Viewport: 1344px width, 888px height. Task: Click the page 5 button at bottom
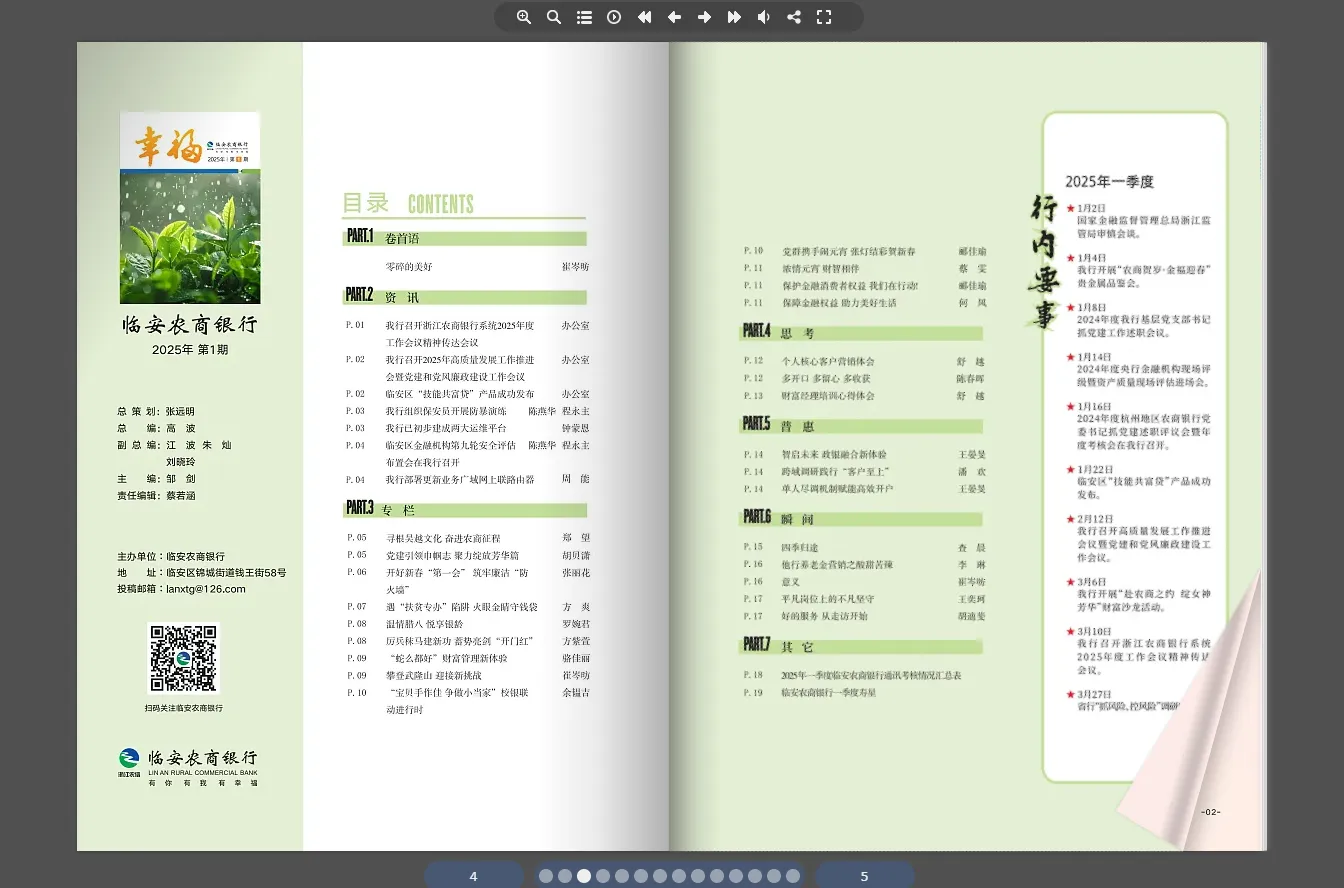(x=864, y=876)
